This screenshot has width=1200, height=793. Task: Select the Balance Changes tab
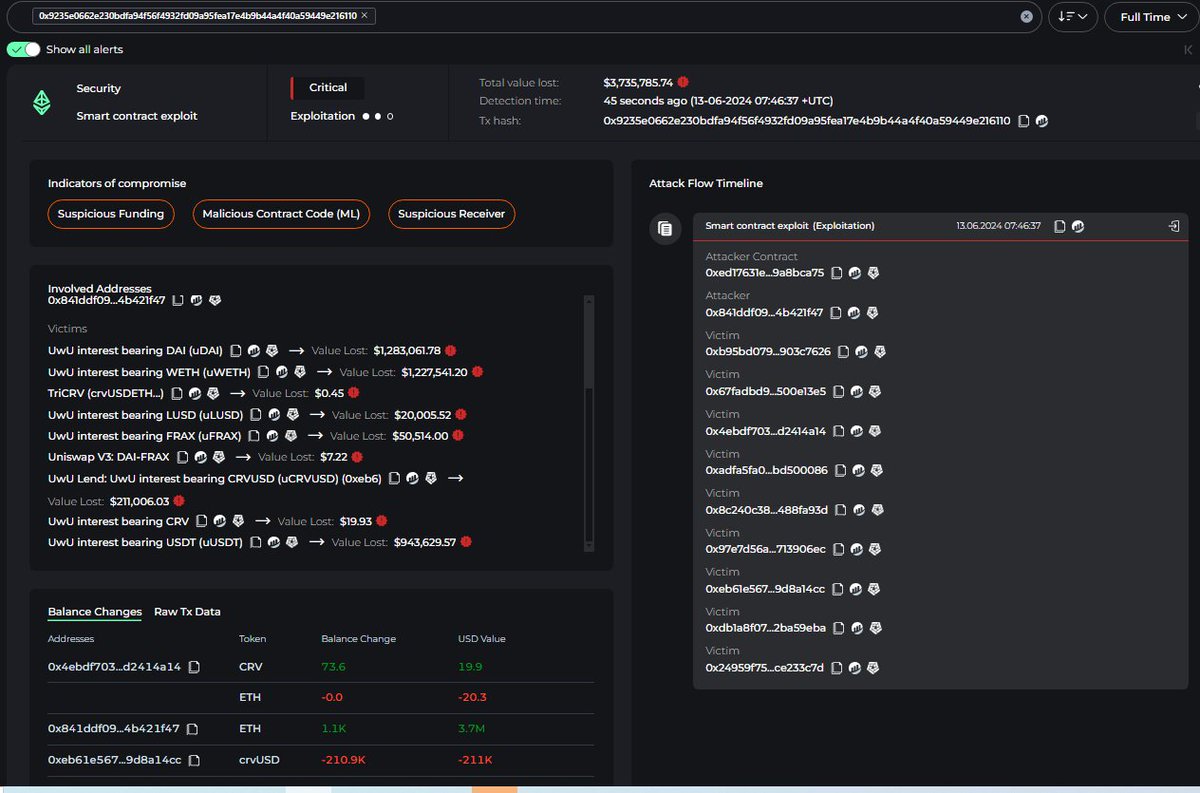click(95, 612)
